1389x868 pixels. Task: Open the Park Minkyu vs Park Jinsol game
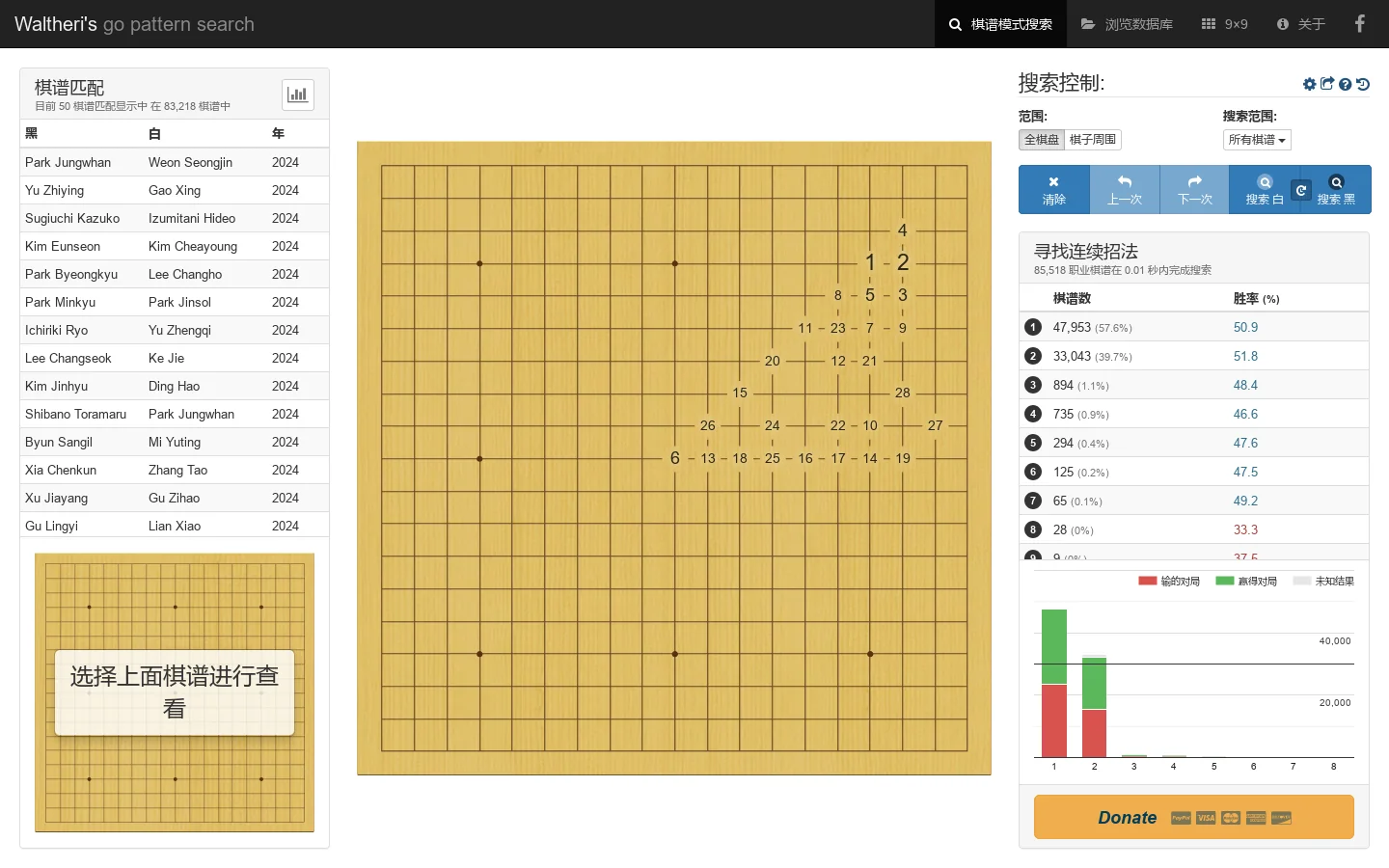tap(175, 302)
